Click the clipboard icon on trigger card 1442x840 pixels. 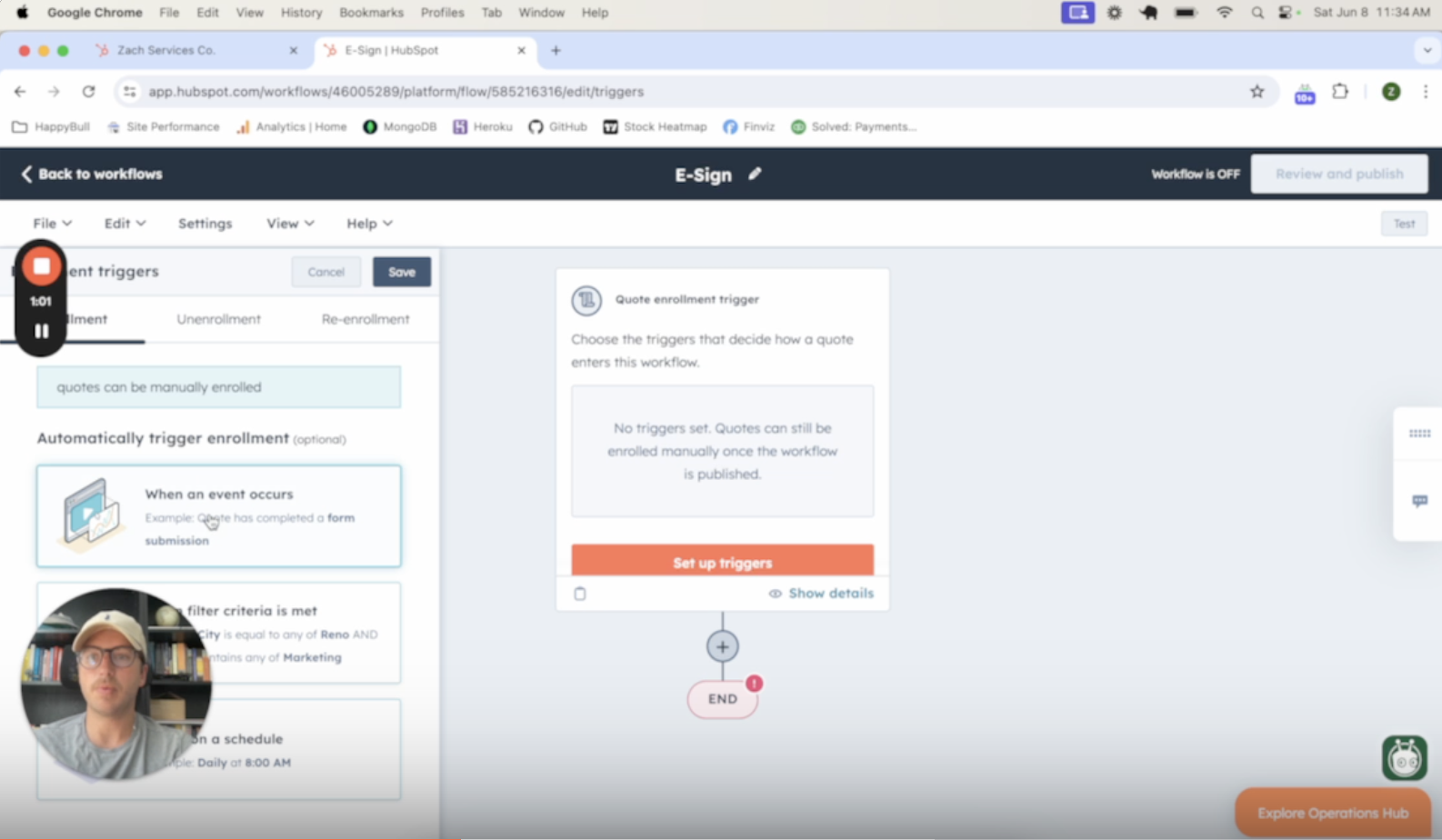[x=580, y=594]
